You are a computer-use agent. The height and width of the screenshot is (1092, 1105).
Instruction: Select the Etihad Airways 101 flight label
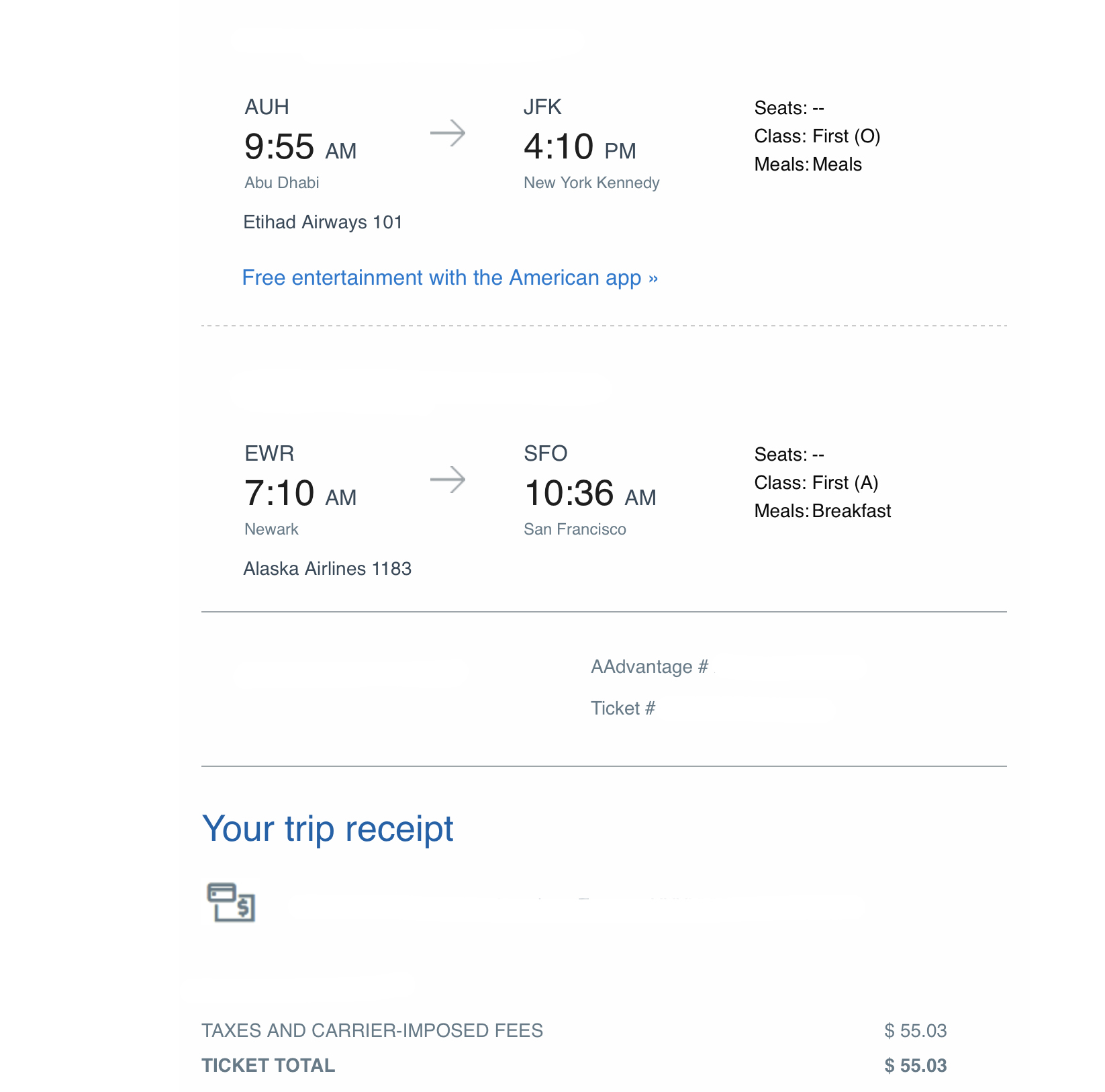pyautogui.click(x=323, y=222)
